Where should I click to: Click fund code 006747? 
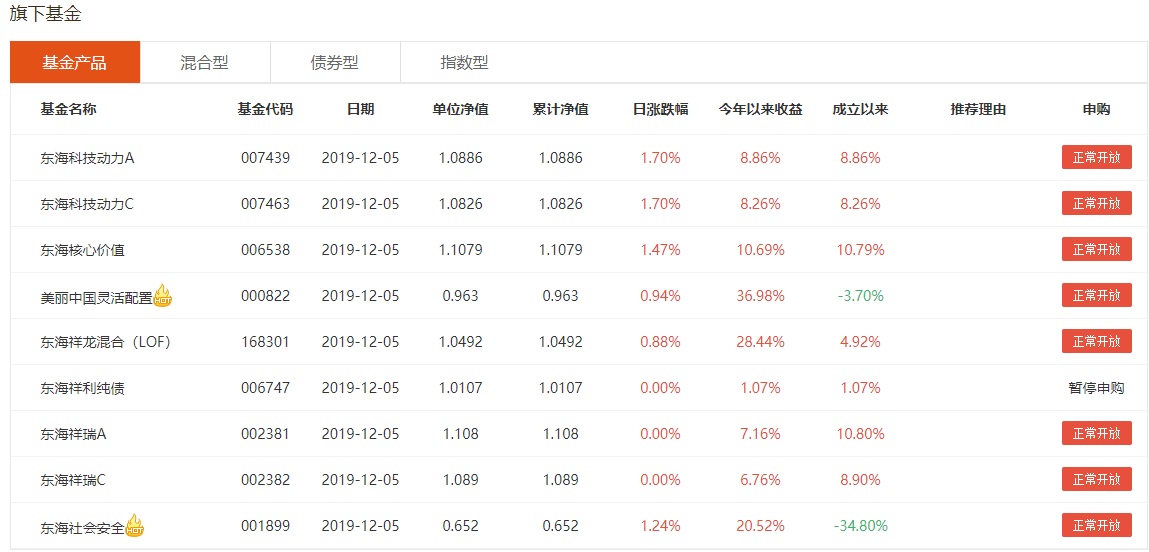(265, 388)
